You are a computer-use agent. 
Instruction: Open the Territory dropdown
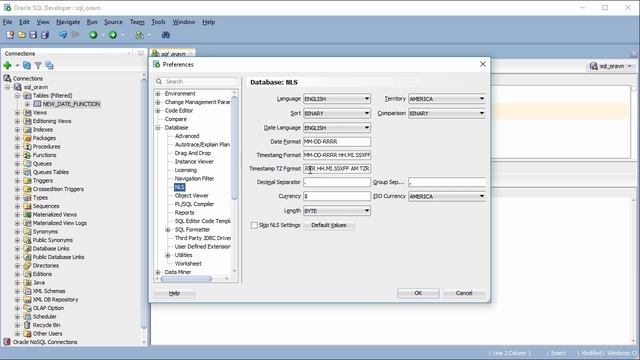[x=482, y=99]
